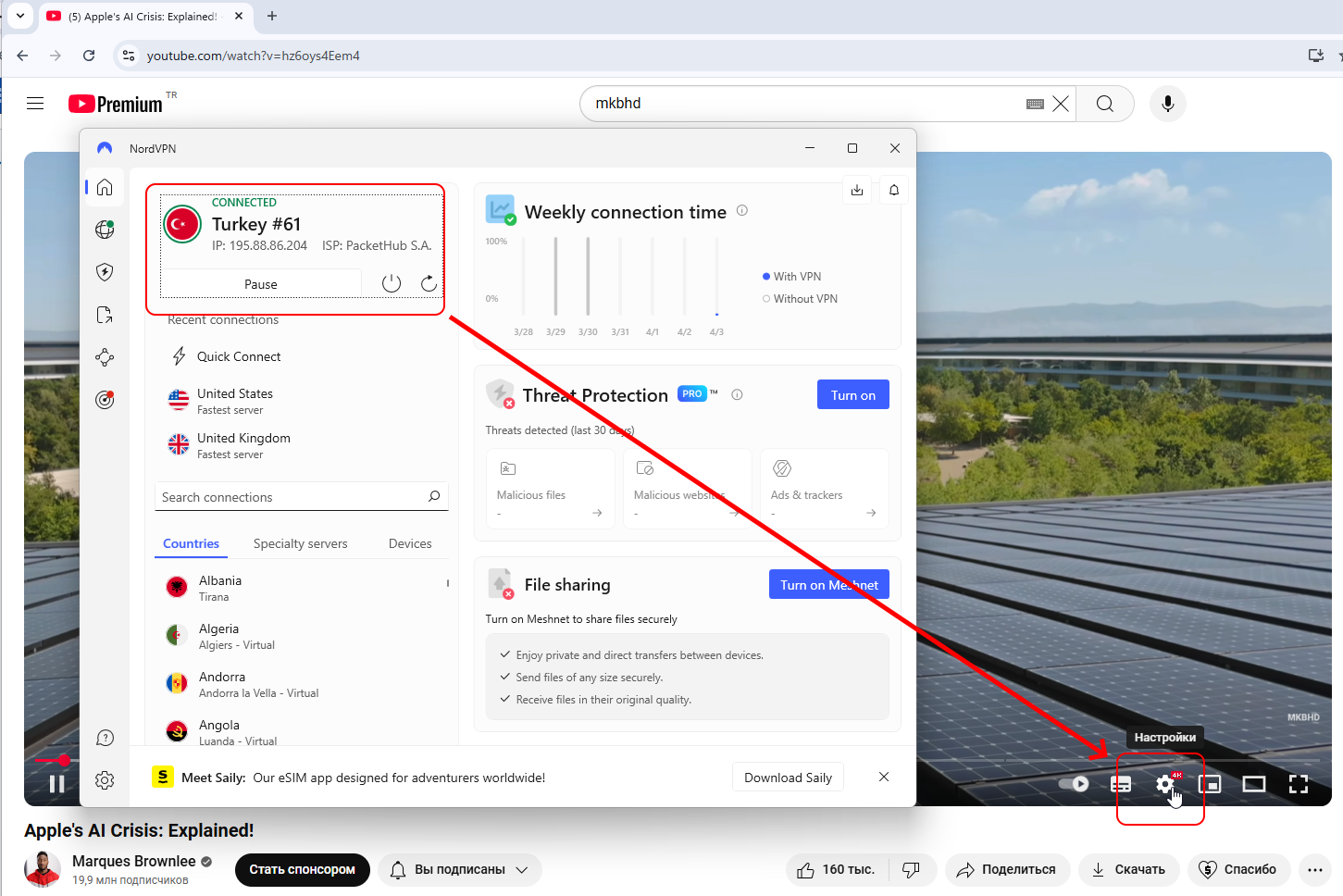
Task: Click the Pause connection button
Action: click(x=261, y=284)
